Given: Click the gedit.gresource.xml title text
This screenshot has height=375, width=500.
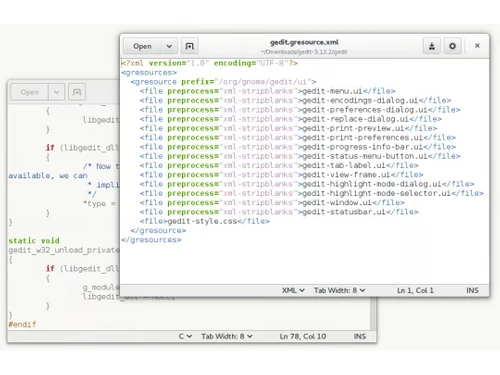Looking at the screenshot, I should pos(304,42).
